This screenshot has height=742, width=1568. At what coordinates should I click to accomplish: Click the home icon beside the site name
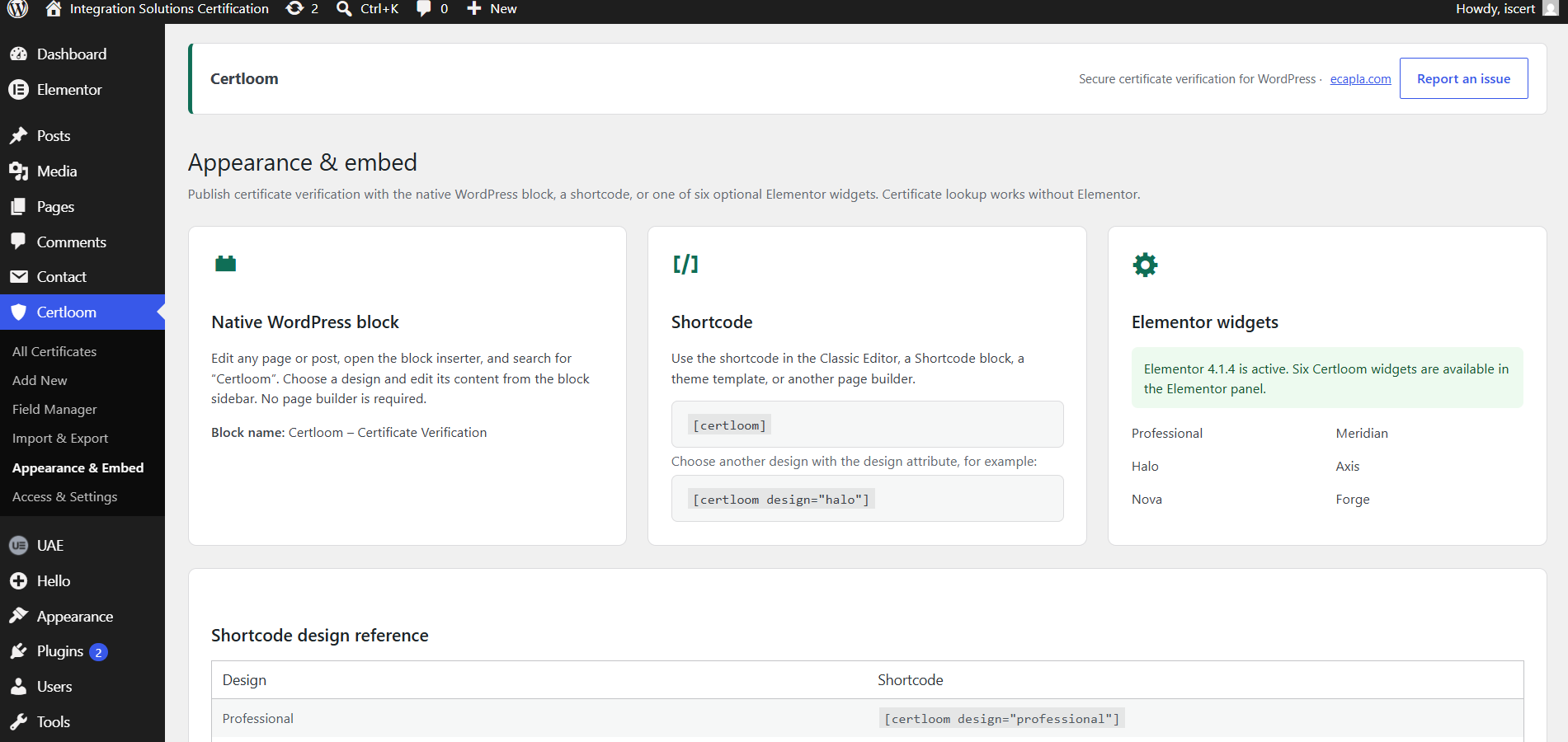coord(54,9)
